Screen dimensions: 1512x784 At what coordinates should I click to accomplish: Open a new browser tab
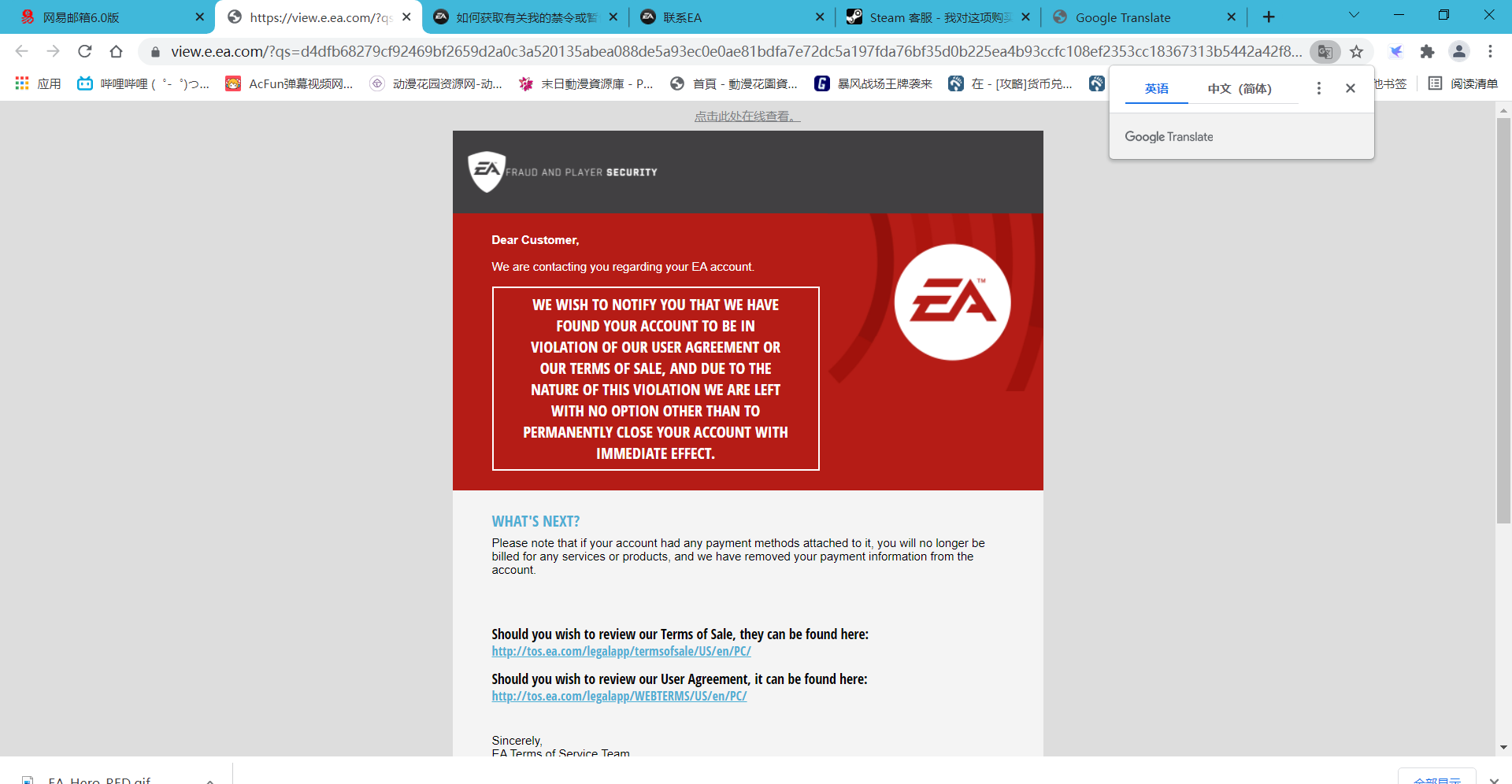click(1269, 17)
